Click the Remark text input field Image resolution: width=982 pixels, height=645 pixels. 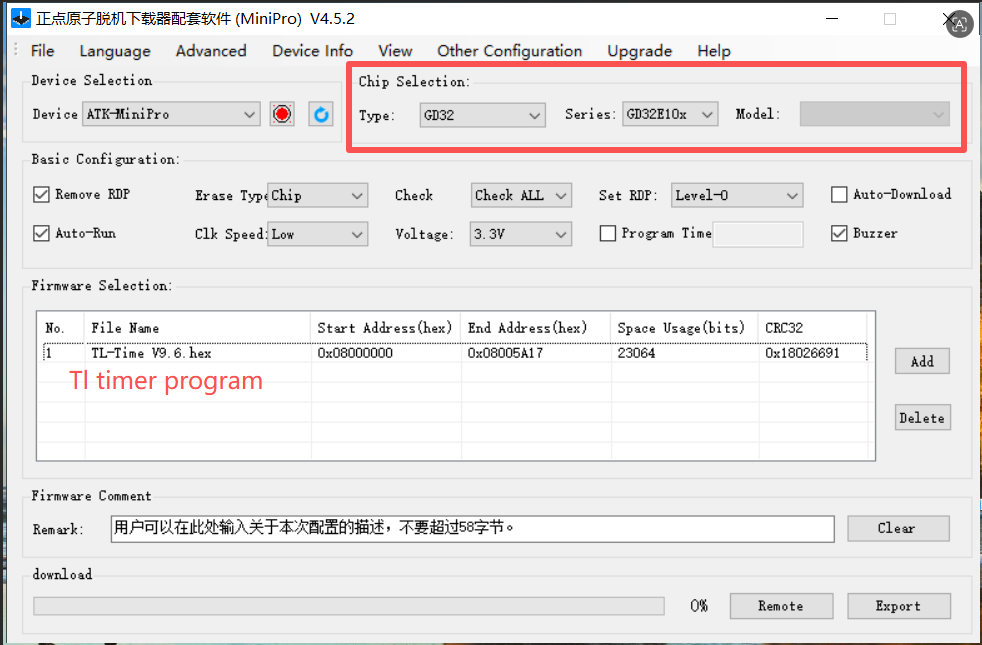(472, 529)
